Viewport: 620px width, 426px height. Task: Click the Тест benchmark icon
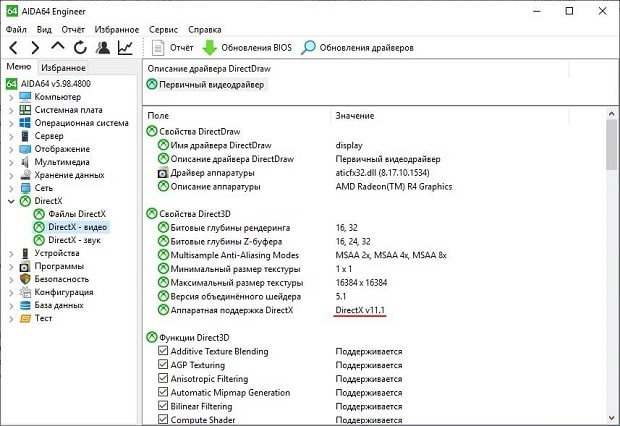25,318
